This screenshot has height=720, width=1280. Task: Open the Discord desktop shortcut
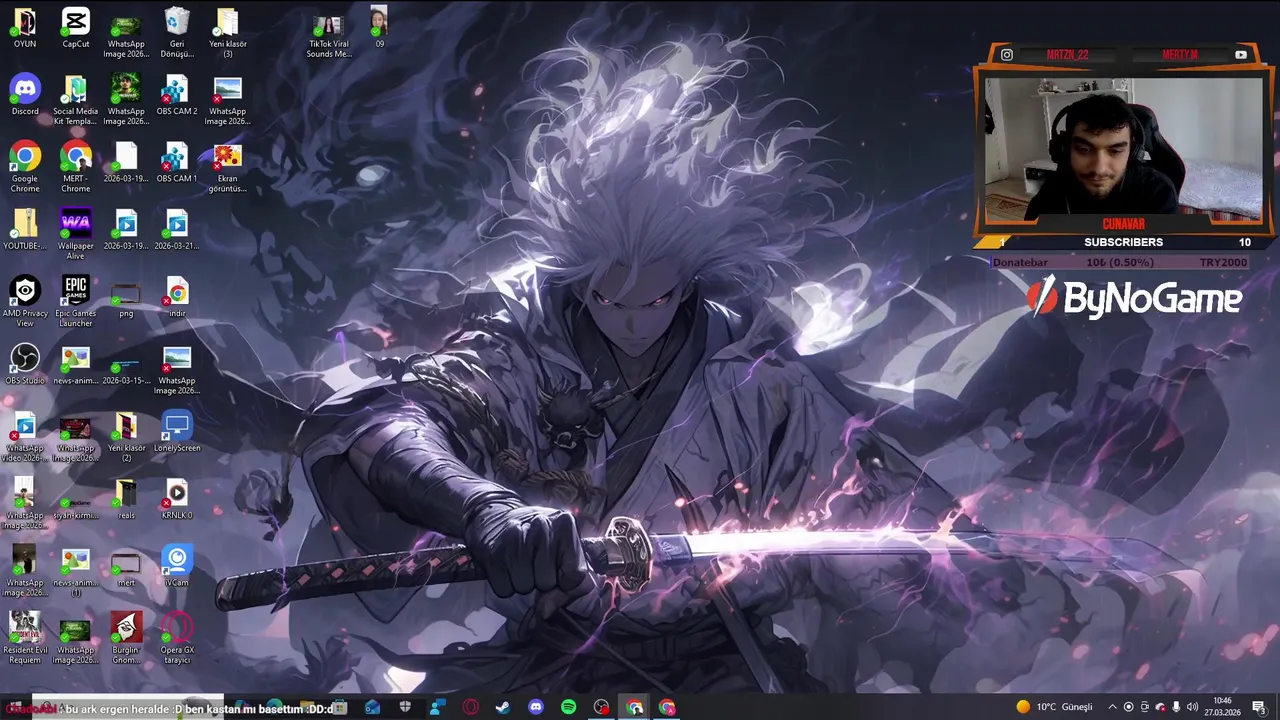tap(25, 95)
